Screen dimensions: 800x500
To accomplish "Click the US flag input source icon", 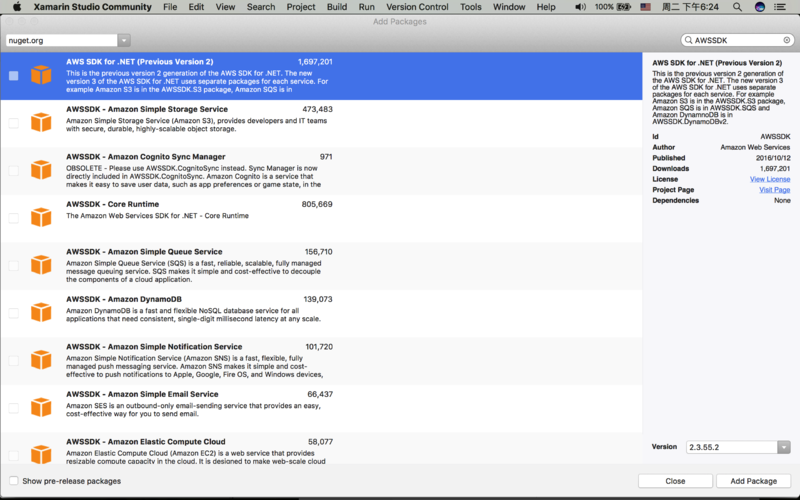I will point(645,7).
